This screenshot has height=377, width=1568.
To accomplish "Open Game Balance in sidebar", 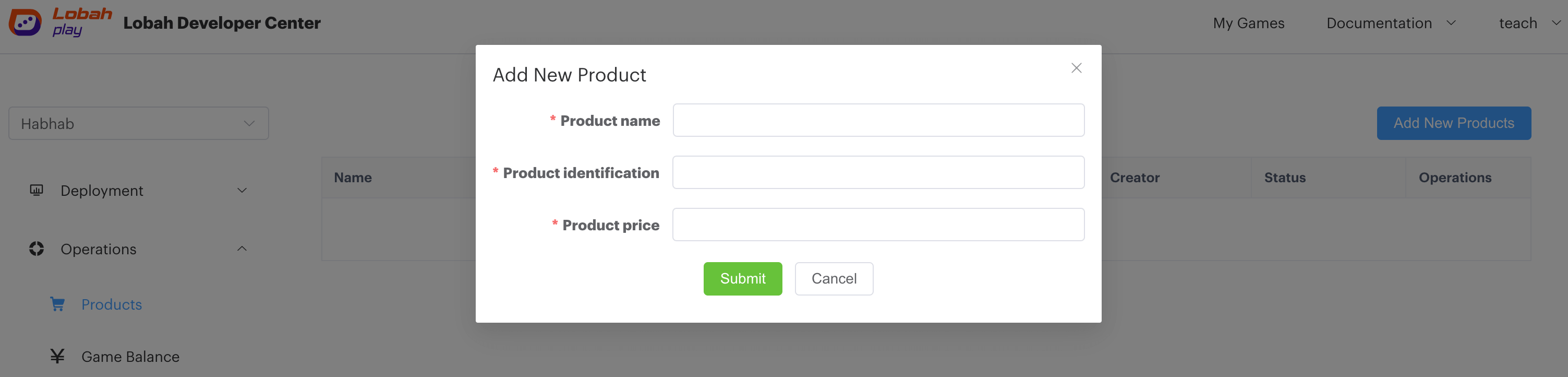I will point(130,357).
